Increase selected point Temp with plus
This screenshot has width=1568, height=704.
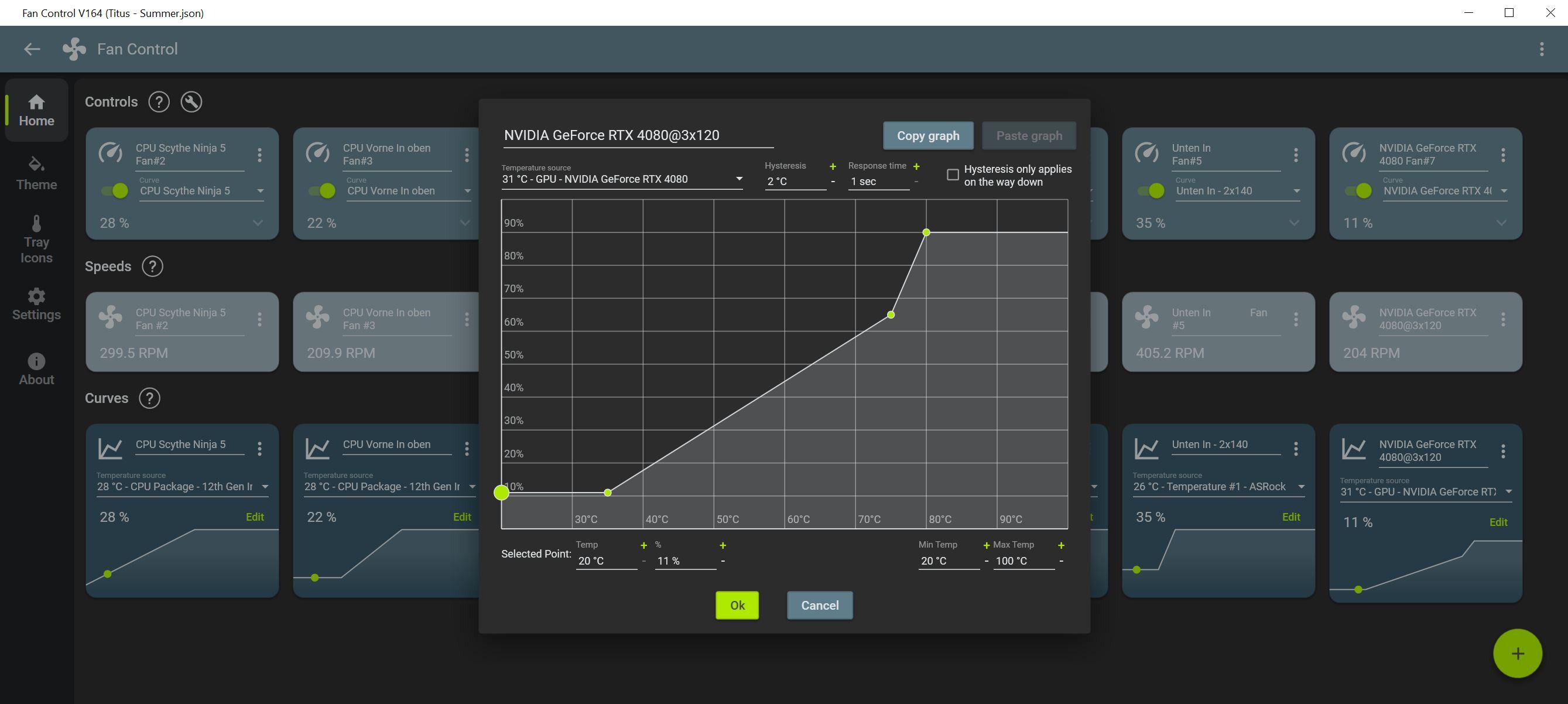pyautogui.click(x=643, y=546)
